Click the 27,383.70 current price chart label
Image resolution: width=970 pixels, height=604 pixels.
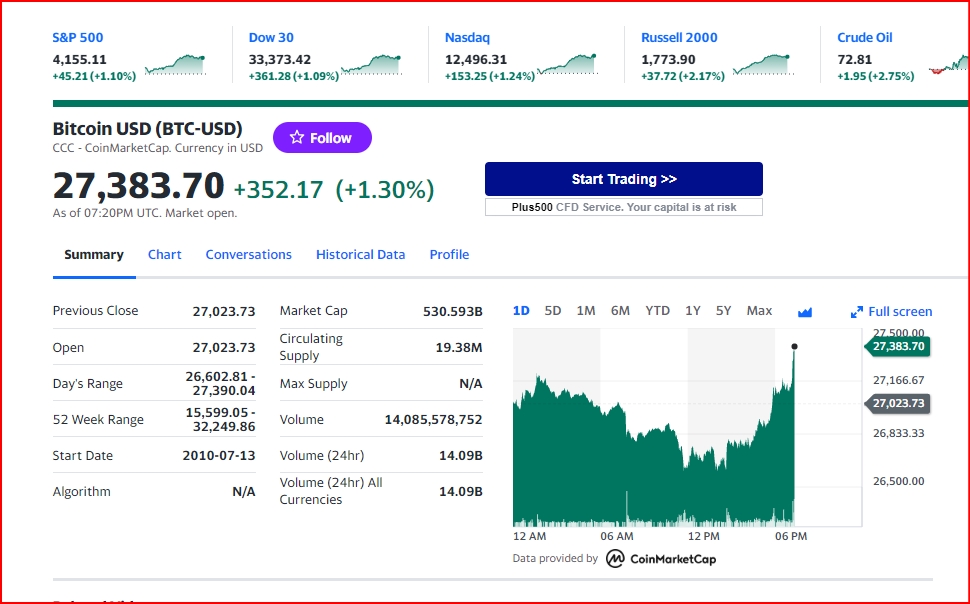point(898,347)
